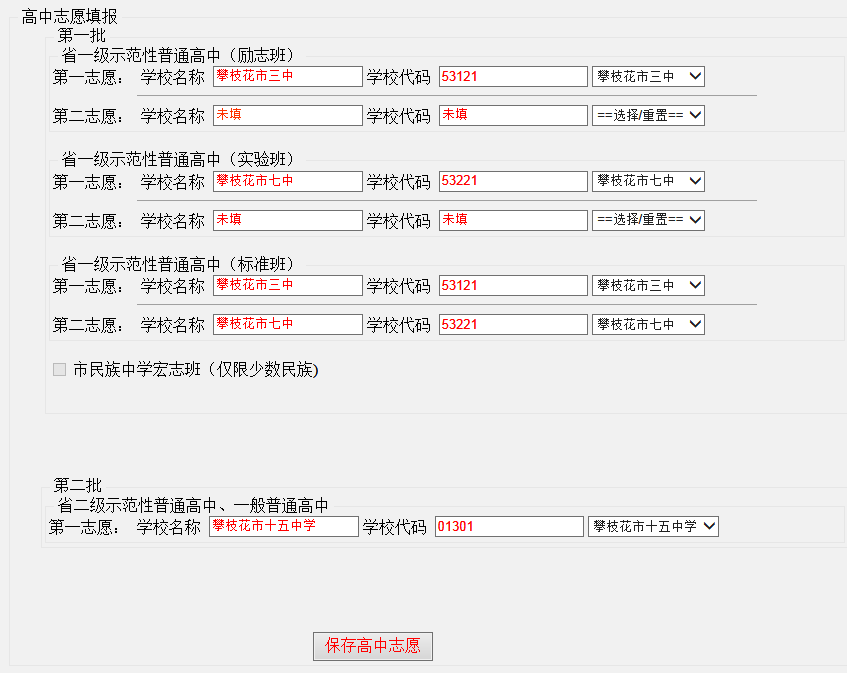
Task: Focus the 励志班 second-choice school name field
Action: 287,116
